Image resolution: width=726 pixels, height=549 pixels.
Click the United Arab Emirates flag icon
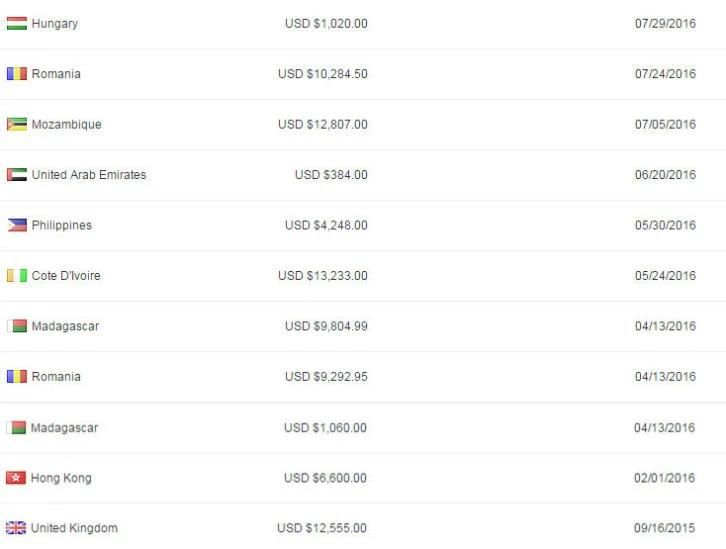[17, 175]
